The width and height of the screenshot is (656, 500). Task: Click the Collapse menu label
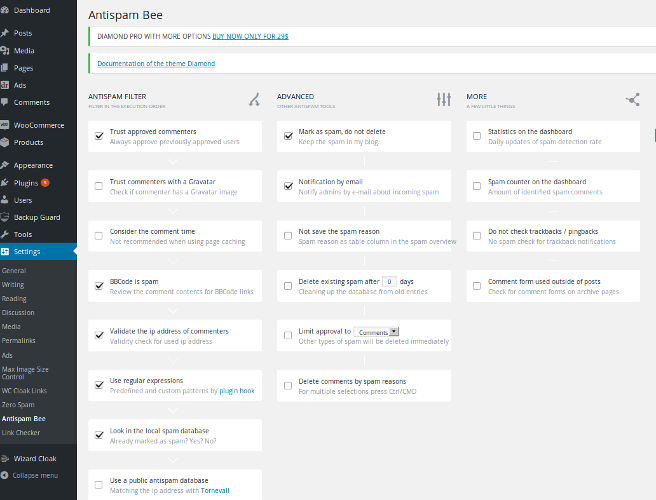35,475
